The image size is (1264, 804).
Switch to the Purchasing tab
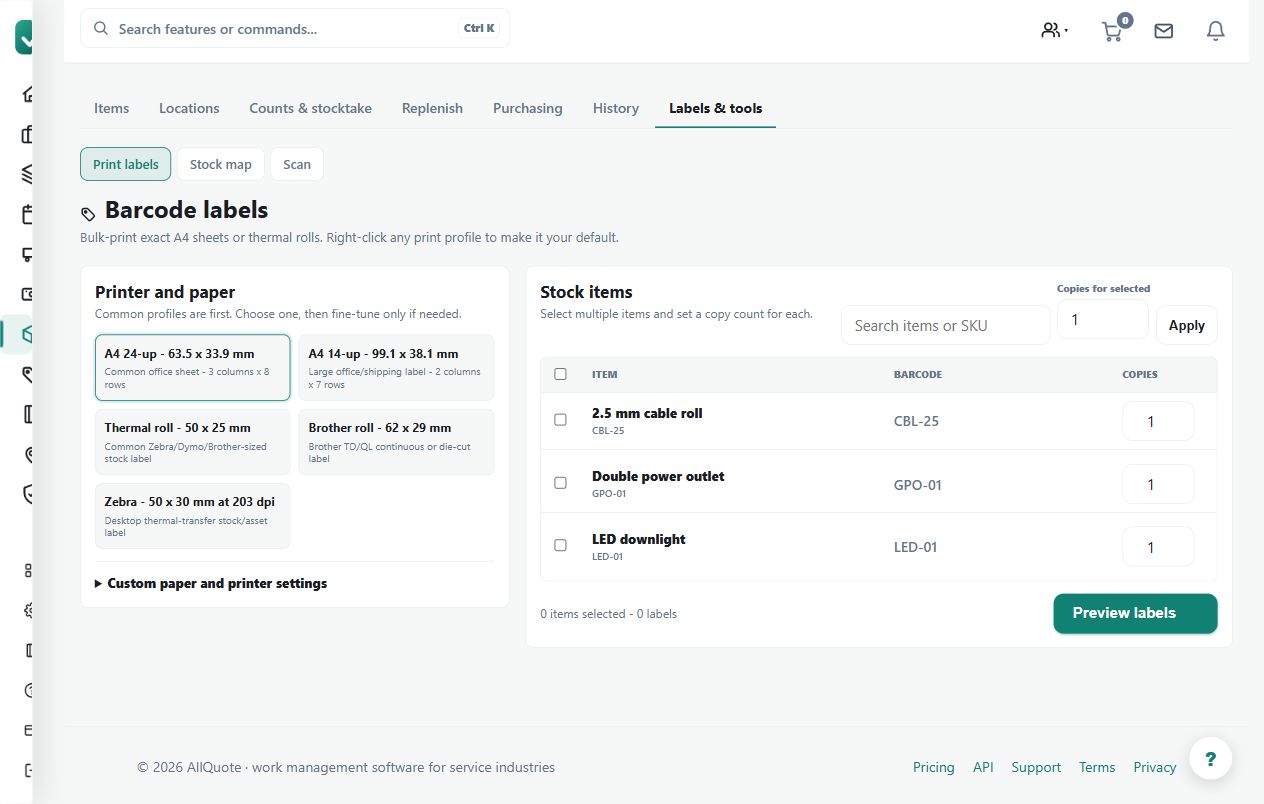coord(528,108)
